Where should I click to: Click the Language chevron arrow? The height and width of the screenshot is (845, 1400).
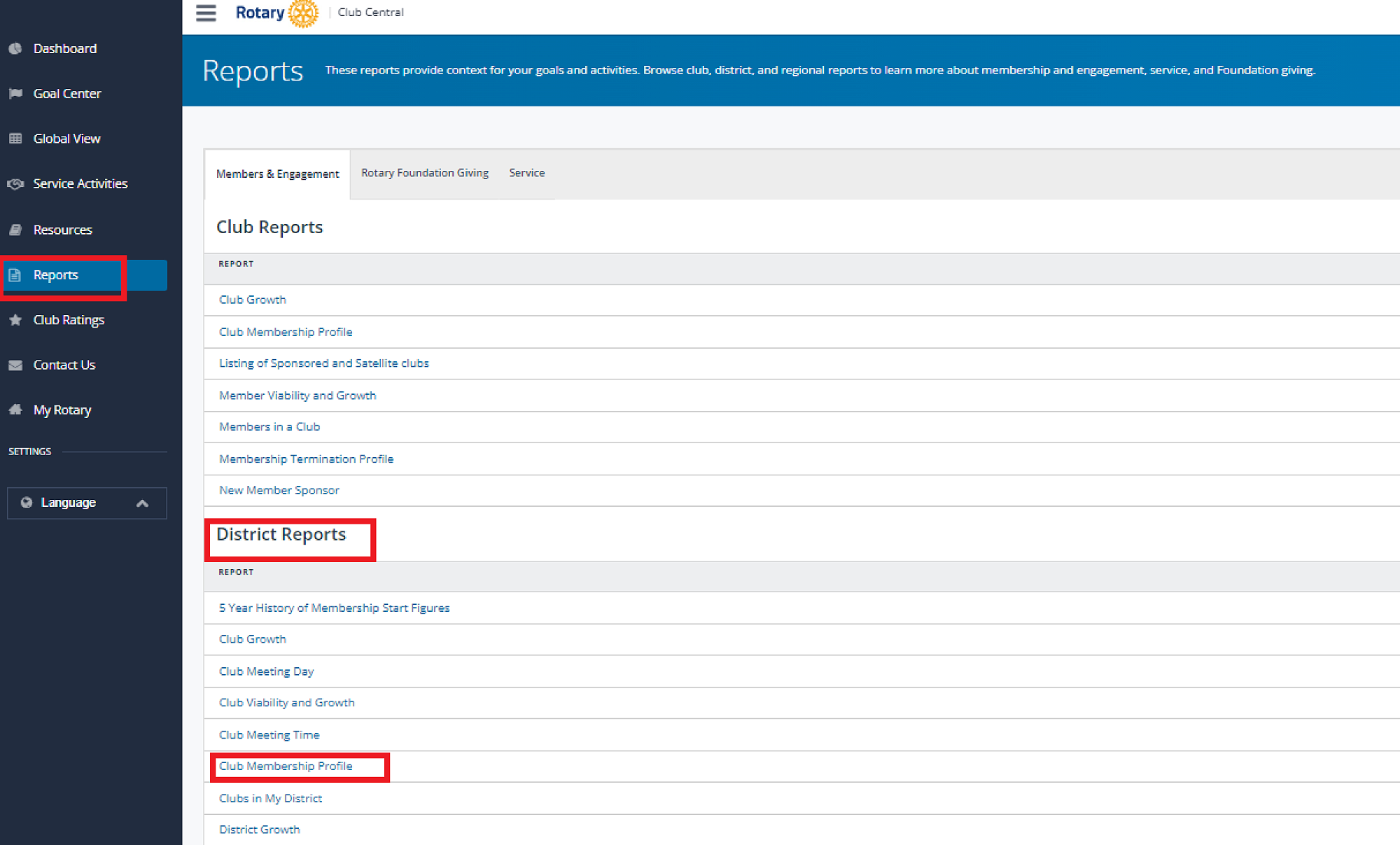click(x=142, y=503)
